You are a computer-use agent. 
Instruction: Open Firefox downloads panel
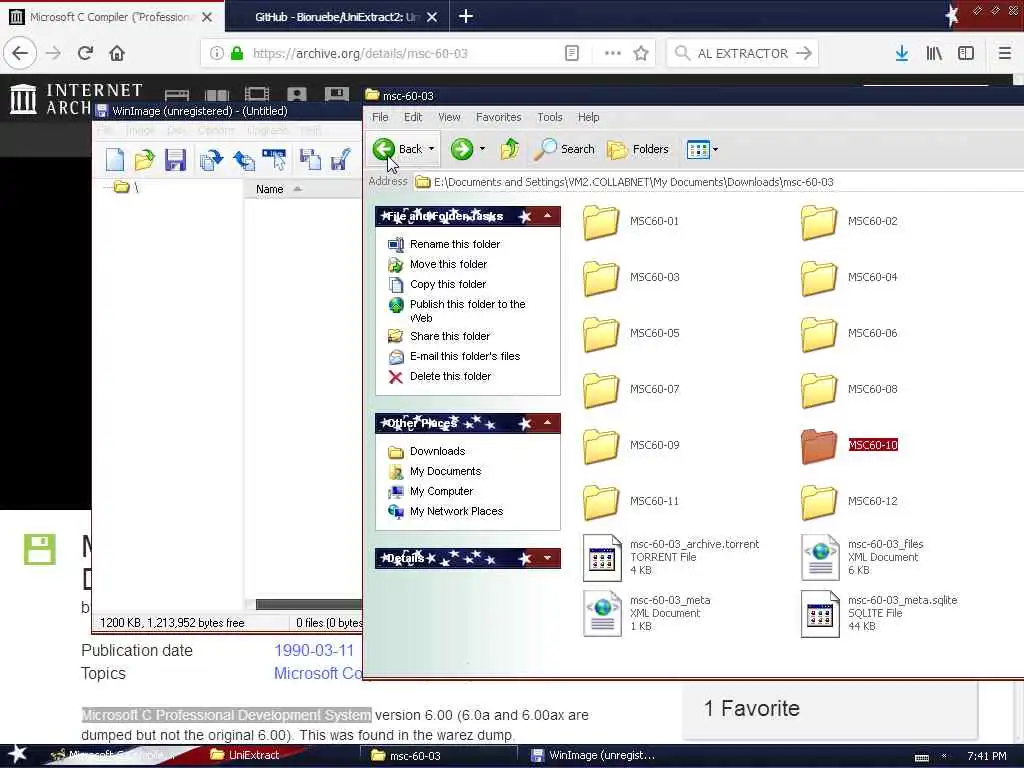902,54
